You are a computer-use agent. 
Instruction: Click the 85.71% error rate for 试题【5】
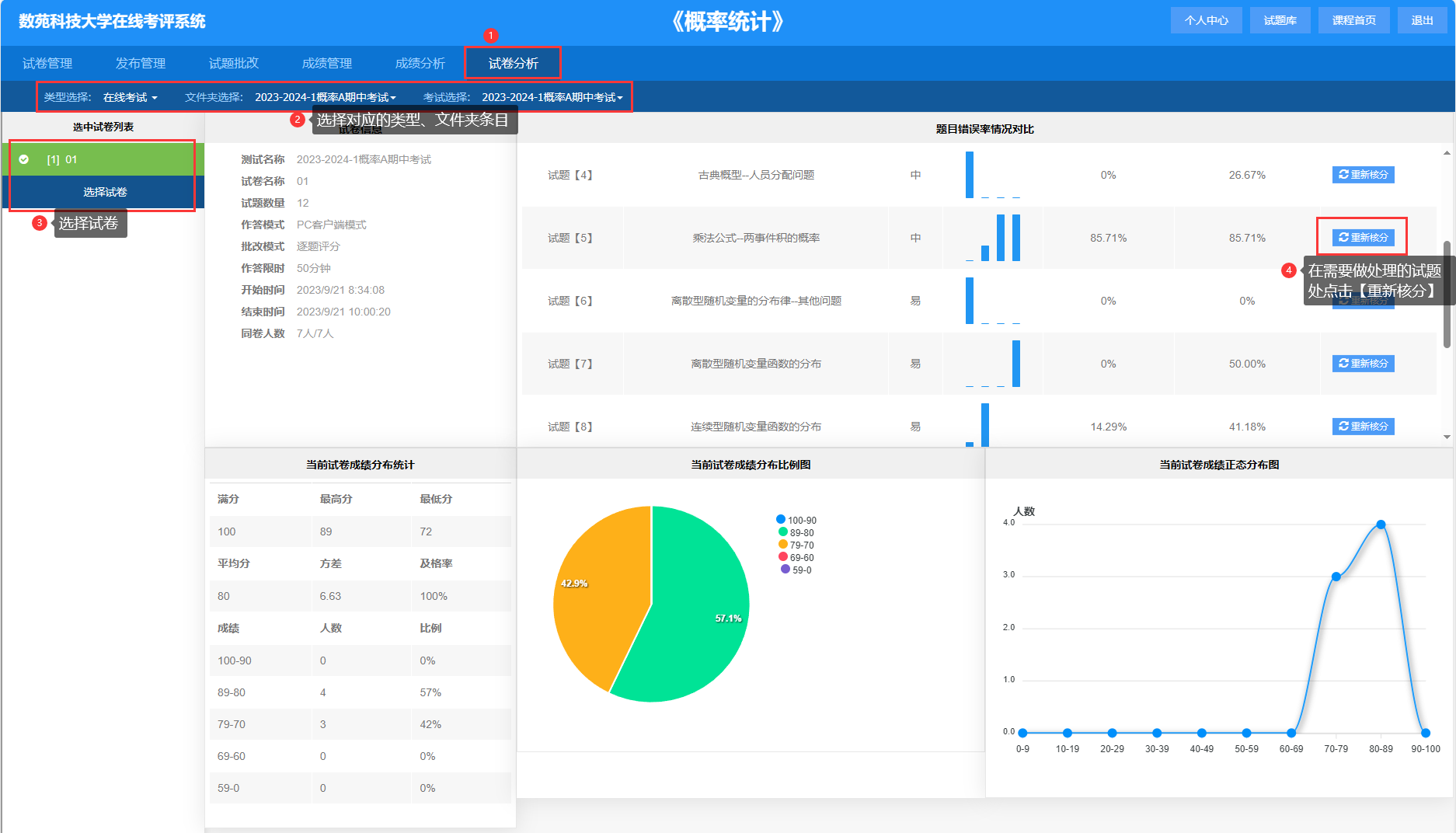(1108, 238)
